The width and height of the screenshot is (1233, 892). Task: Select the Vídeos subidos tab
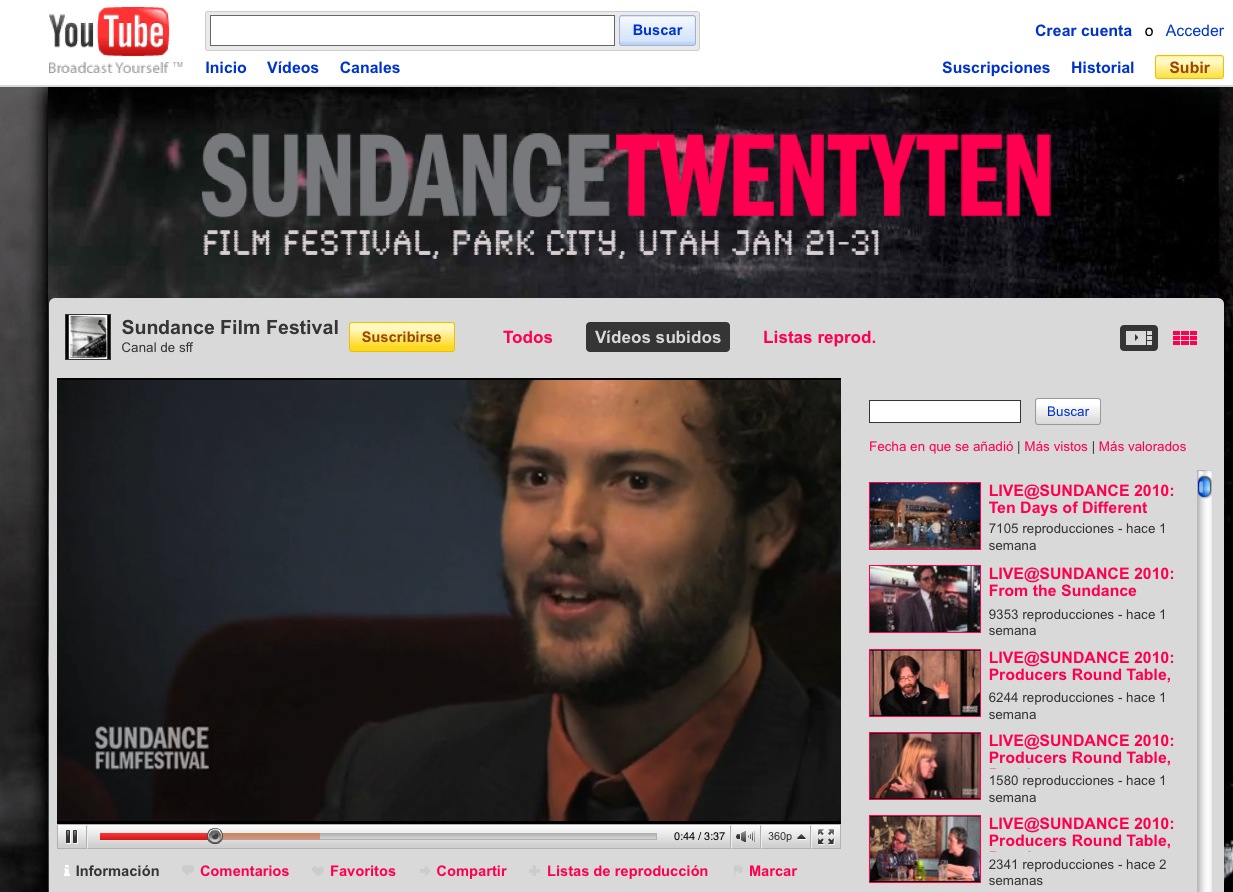pyautogui.click(x=658, y=337)
